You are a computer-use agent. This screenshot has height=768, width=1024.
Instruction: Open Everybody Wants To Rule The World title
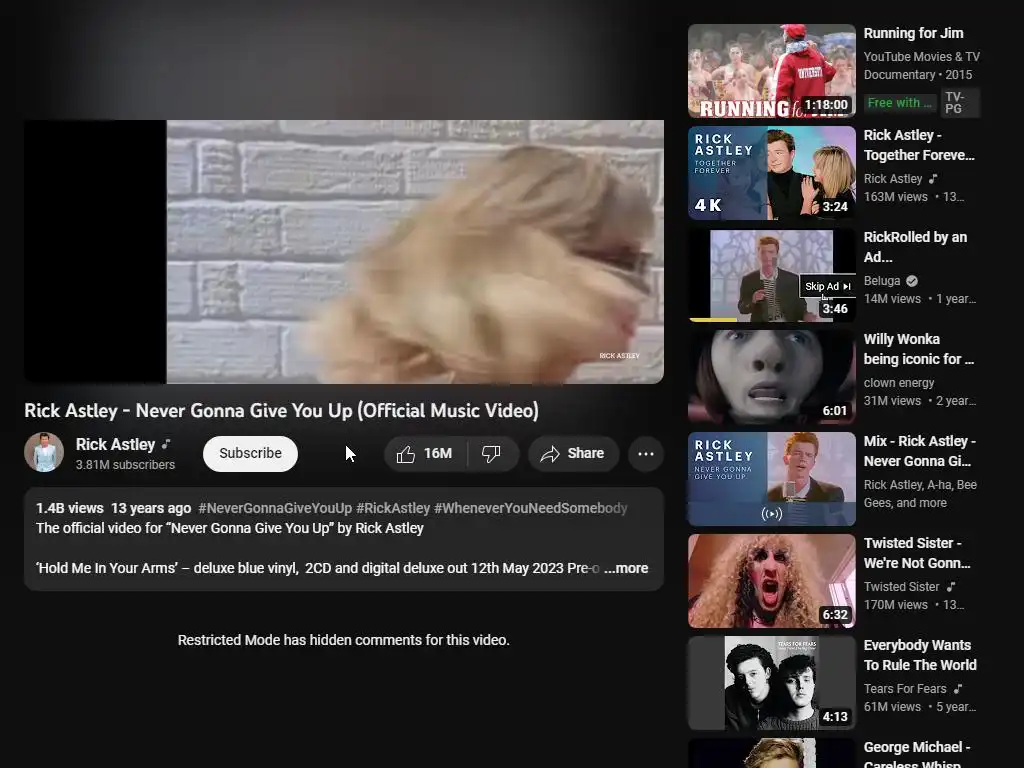click(x=920, y=655)
